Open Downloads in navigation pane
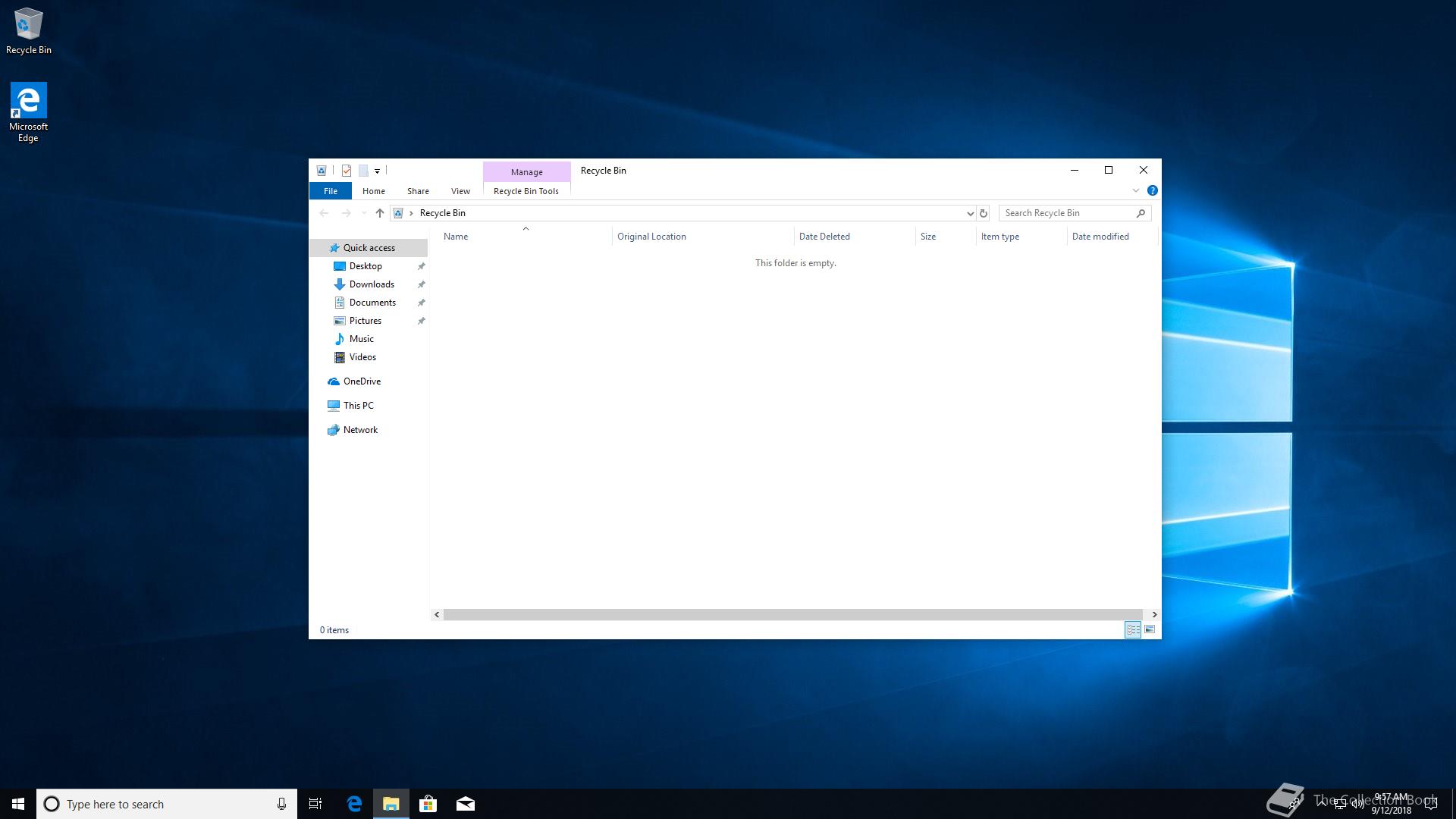The image size is (1456, 819). pyautogui.click(x=372, y=284)
